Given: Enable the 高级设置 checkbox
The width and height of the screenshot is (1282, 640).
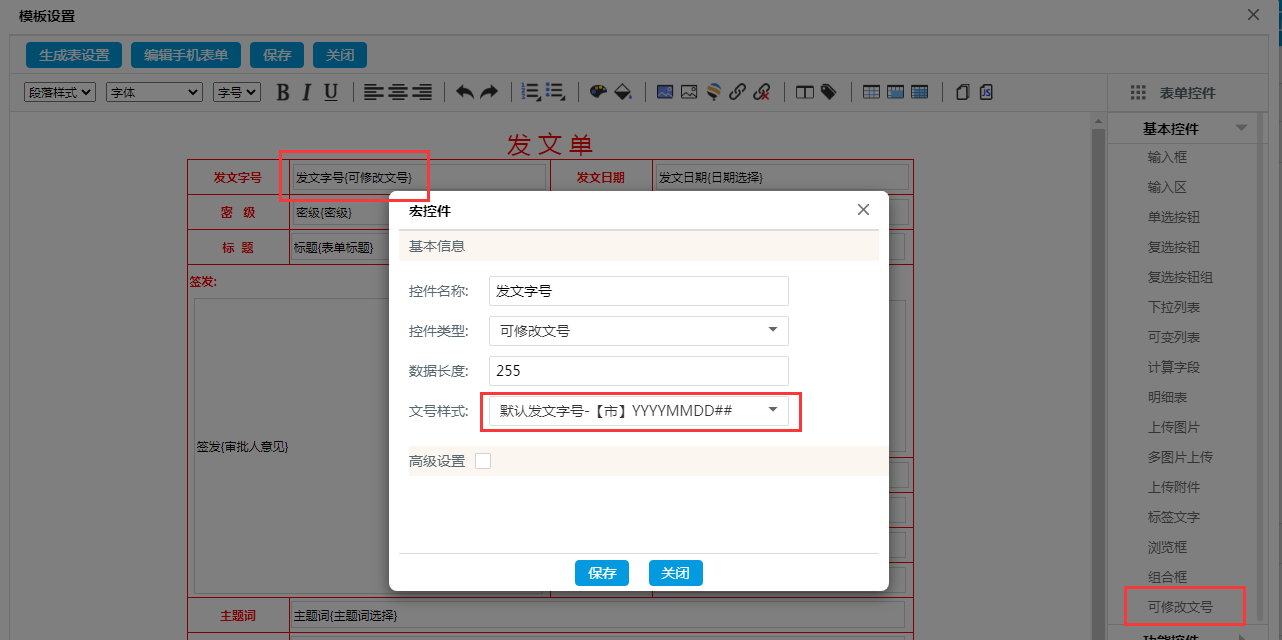Looking at the screenshot, I should (483, 461).
